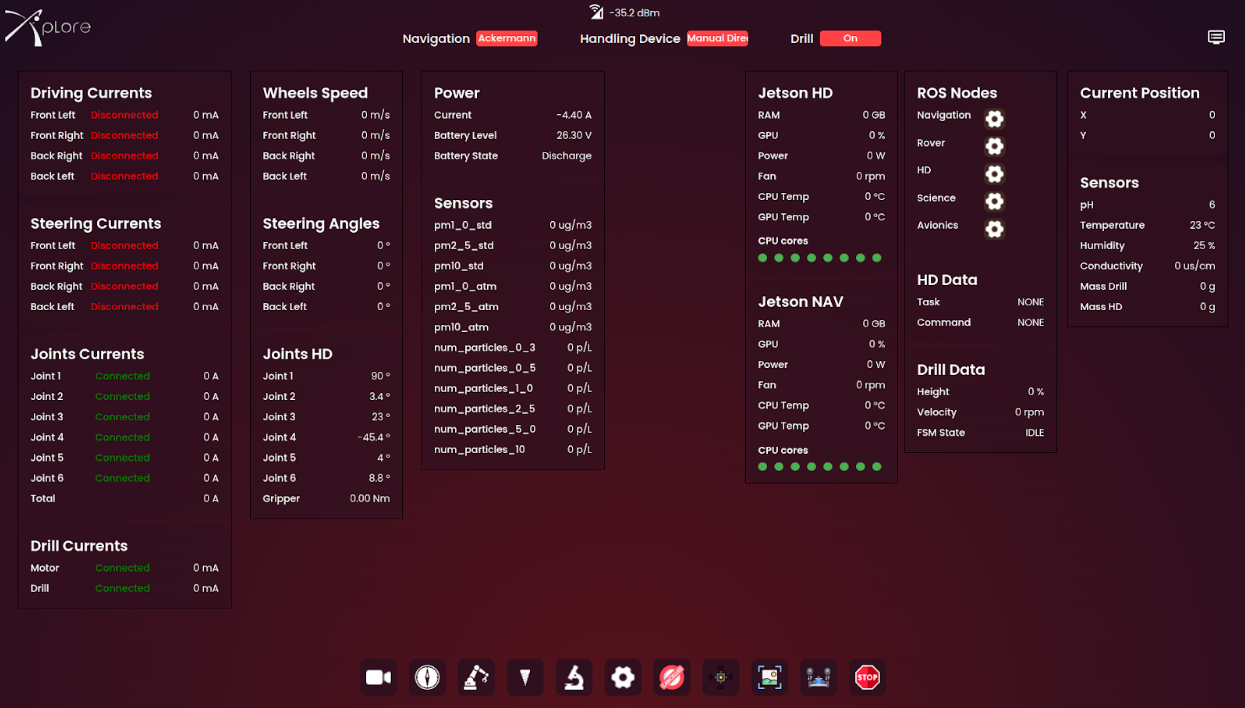This screenshot has height=708, width=1245.
Task: Open the Handling Device Manual Direct dropdown
Action: [x=717, y=39]
